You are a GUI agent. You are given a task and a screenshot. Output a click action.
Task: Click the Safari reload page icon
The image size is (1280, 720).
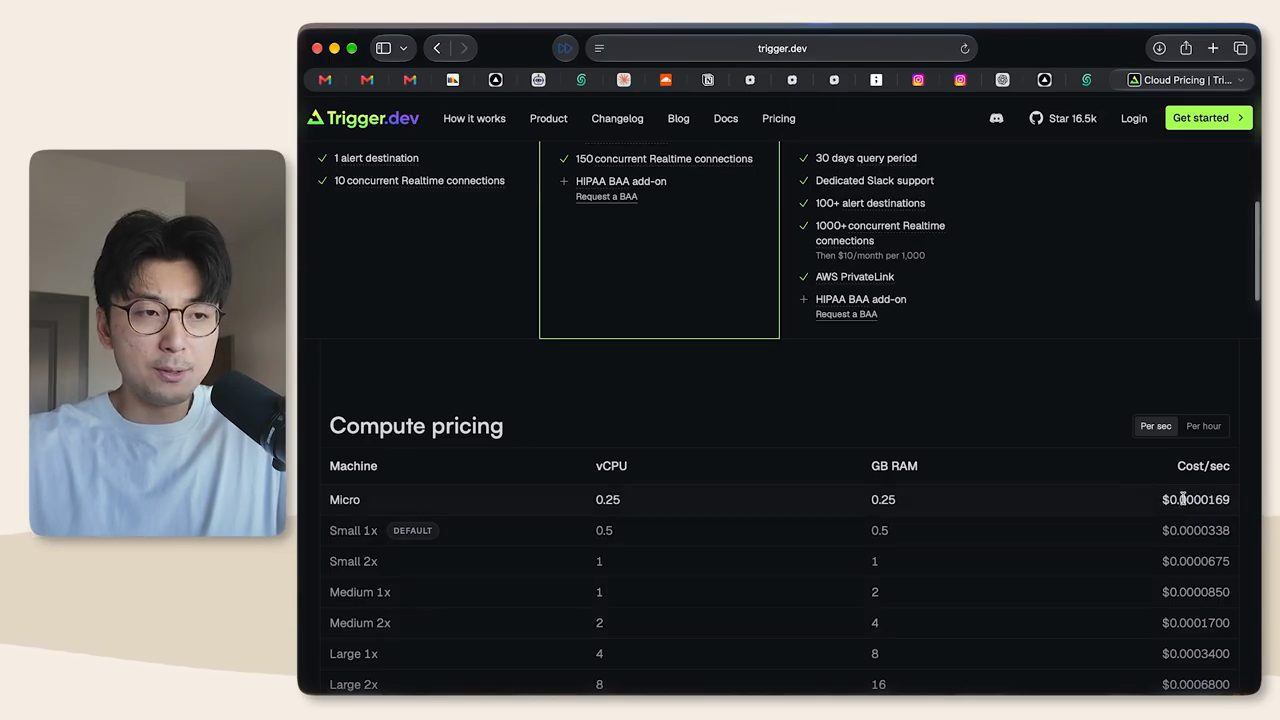pos(965,48)
